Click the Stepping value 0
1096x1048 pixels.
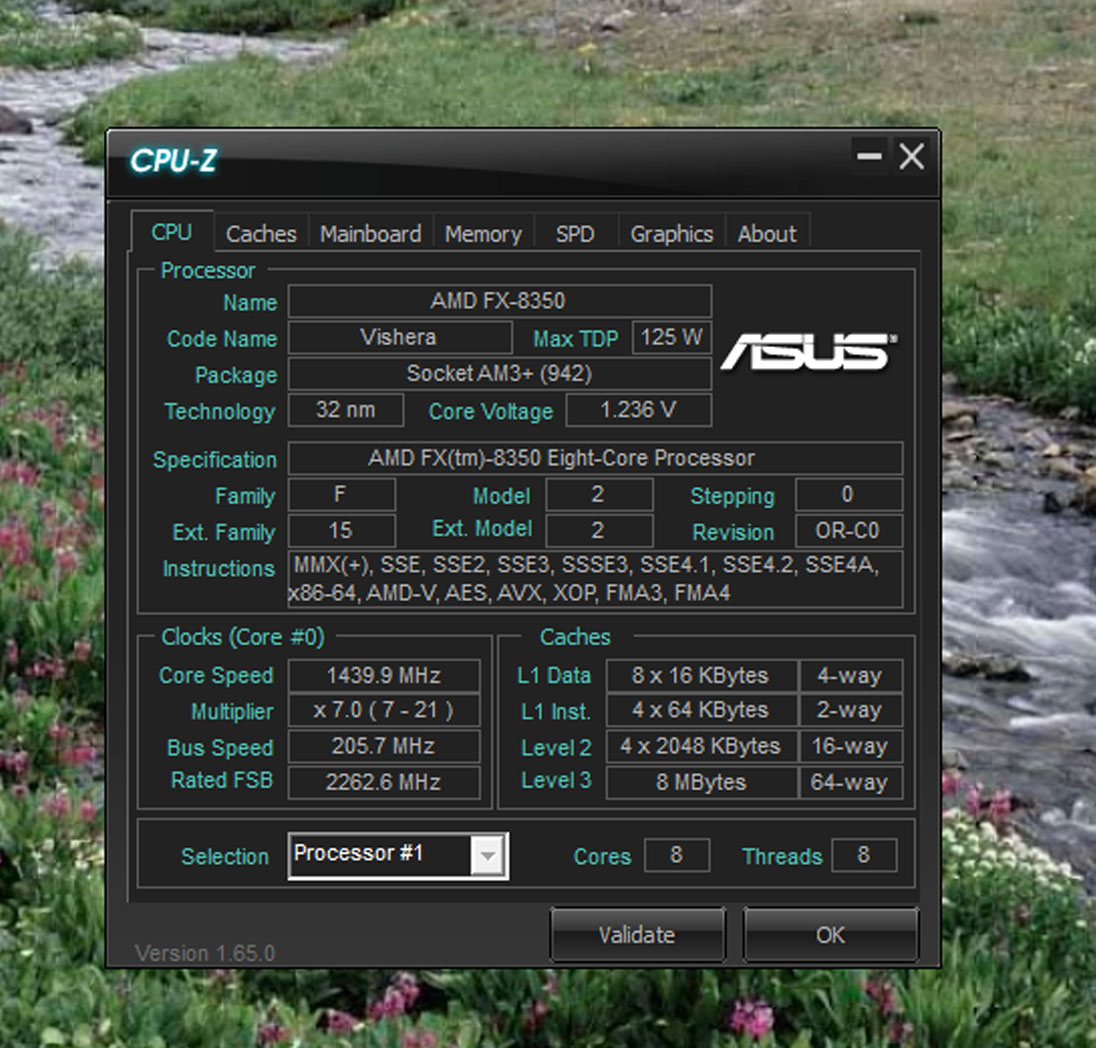pos(849,495)
